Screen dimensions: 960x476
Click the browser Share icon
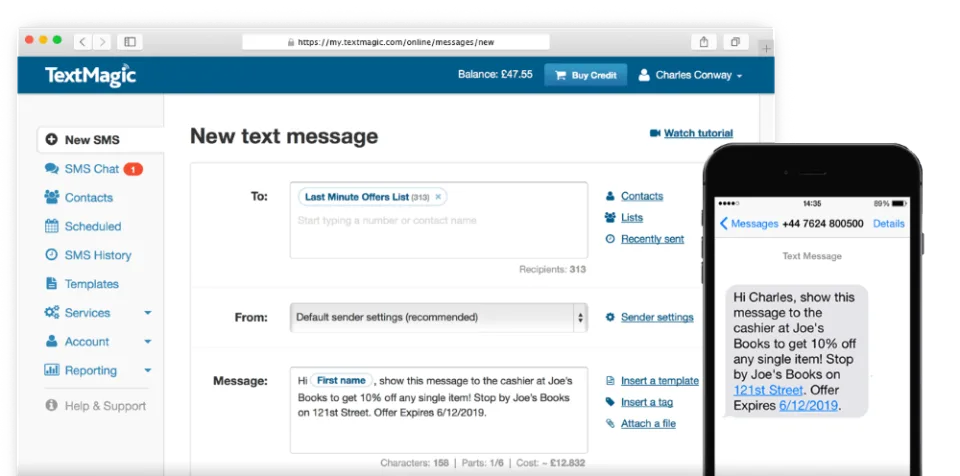[703, 42]
